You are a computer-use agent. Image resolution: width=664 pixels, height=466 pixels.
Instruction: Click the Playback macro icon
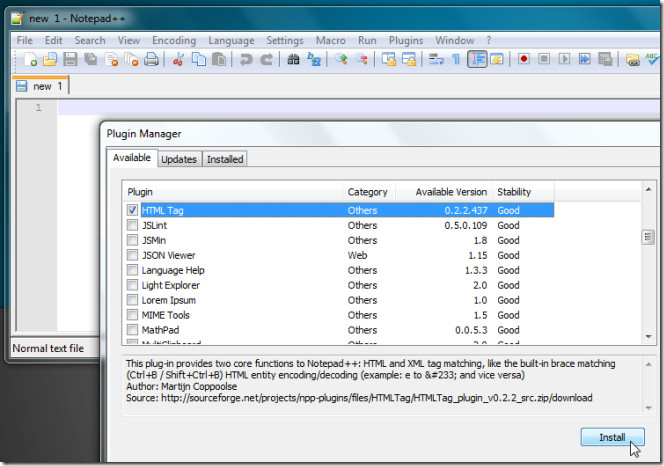[x=564, y=59]
